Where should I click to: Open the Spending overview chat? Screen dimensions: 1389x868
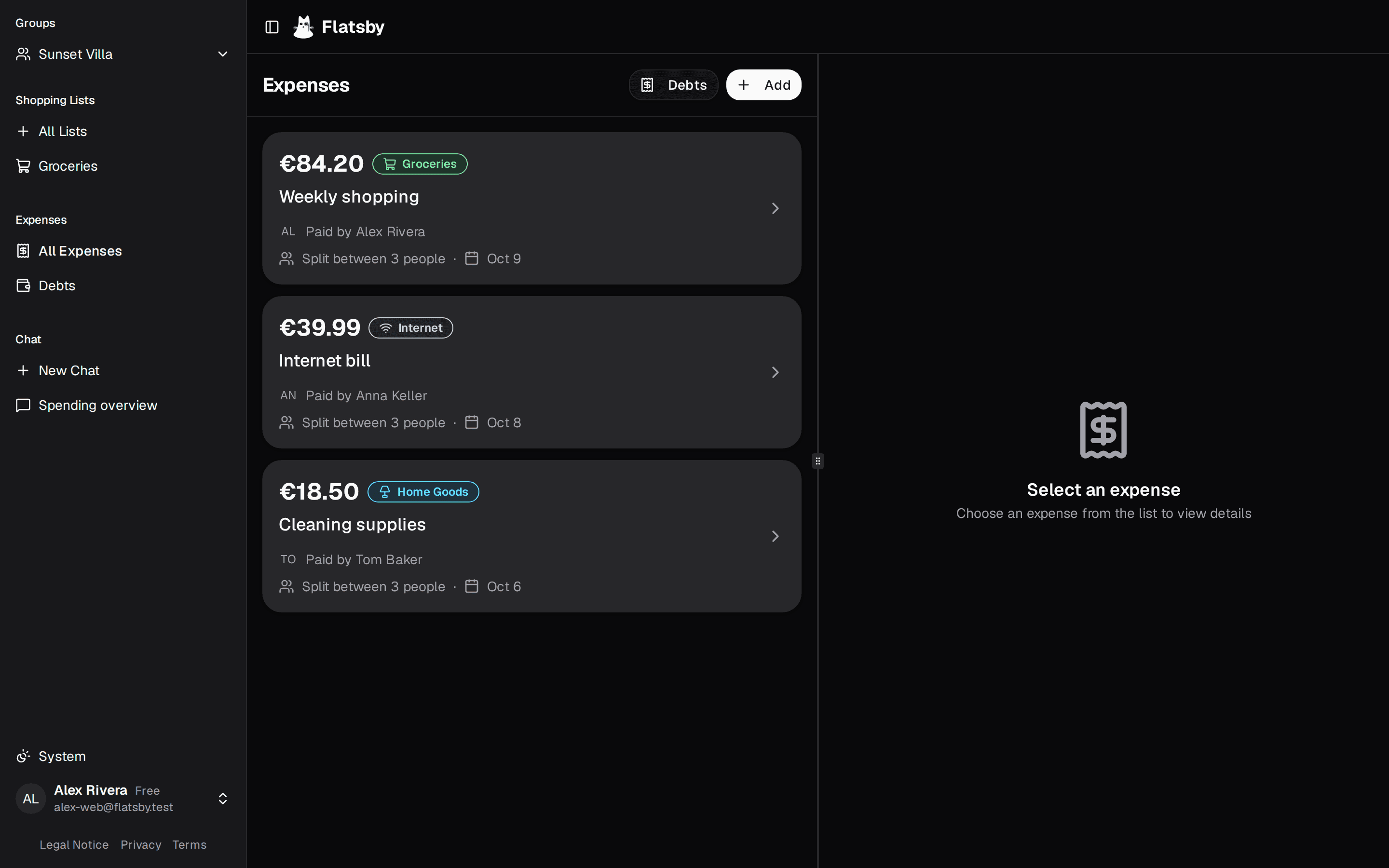point(123,405)
